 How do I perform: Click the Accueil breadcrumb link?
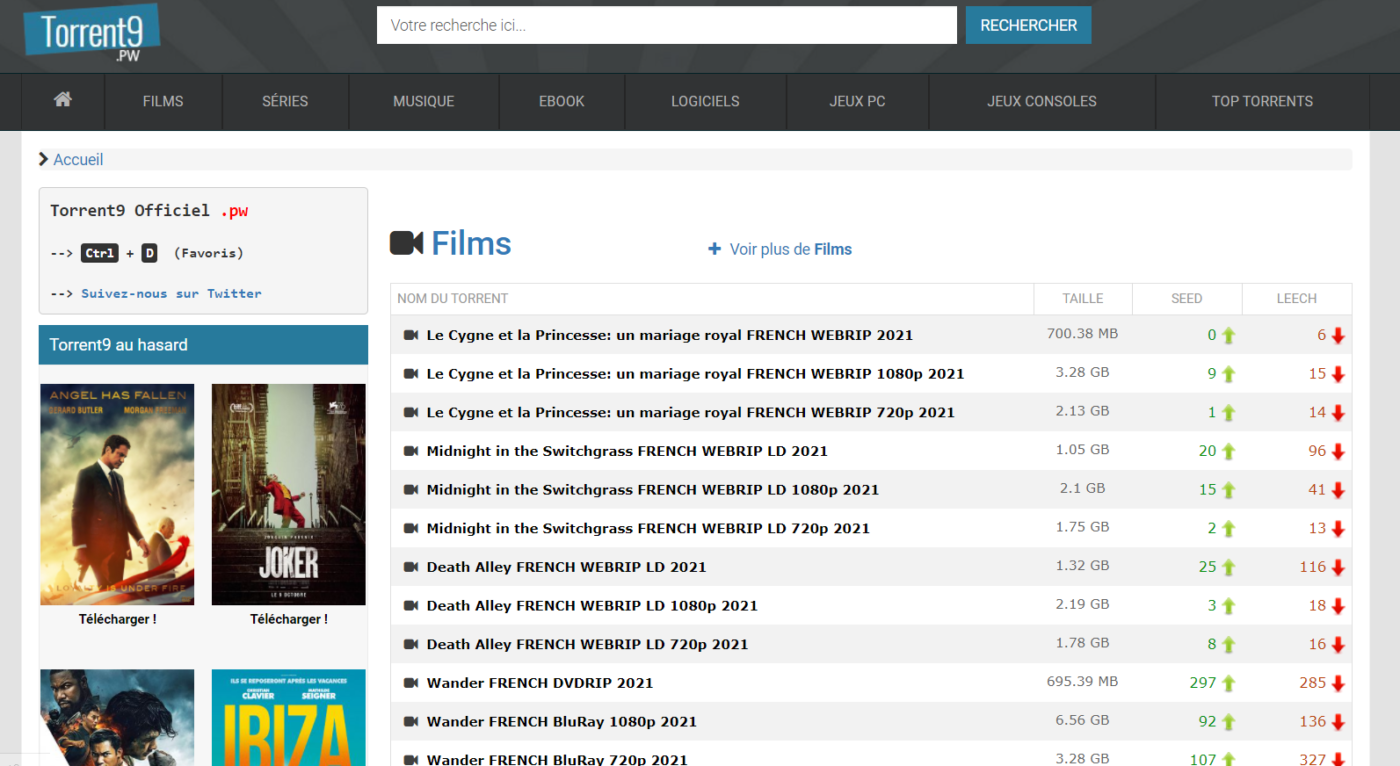[78, 160]
